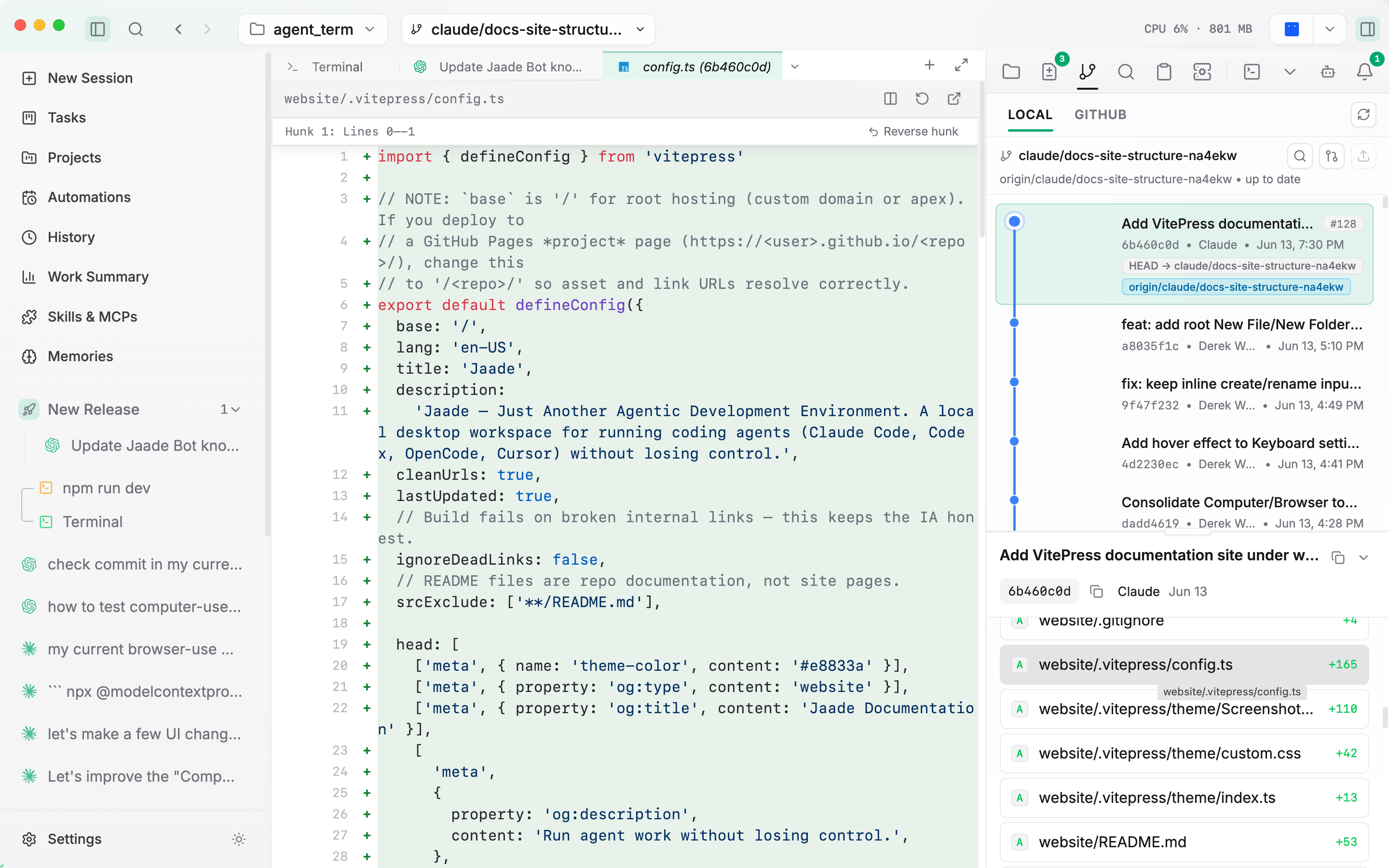Open the clipboard panel icon
Viewport: 1389px width, 868px height.
1164,72
